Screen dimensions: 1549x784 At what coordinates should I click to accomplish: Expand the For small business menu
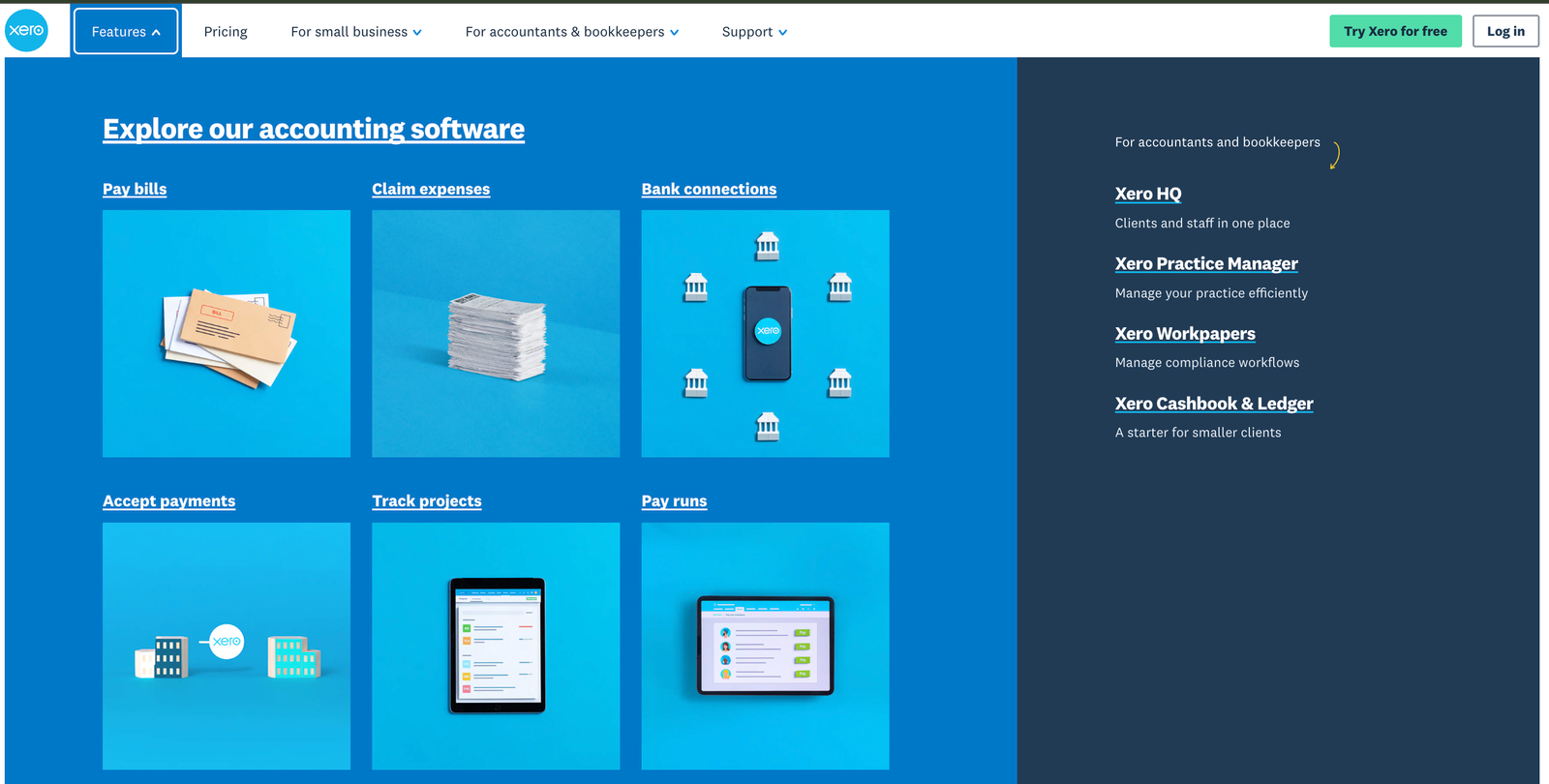tap(356, 32)
